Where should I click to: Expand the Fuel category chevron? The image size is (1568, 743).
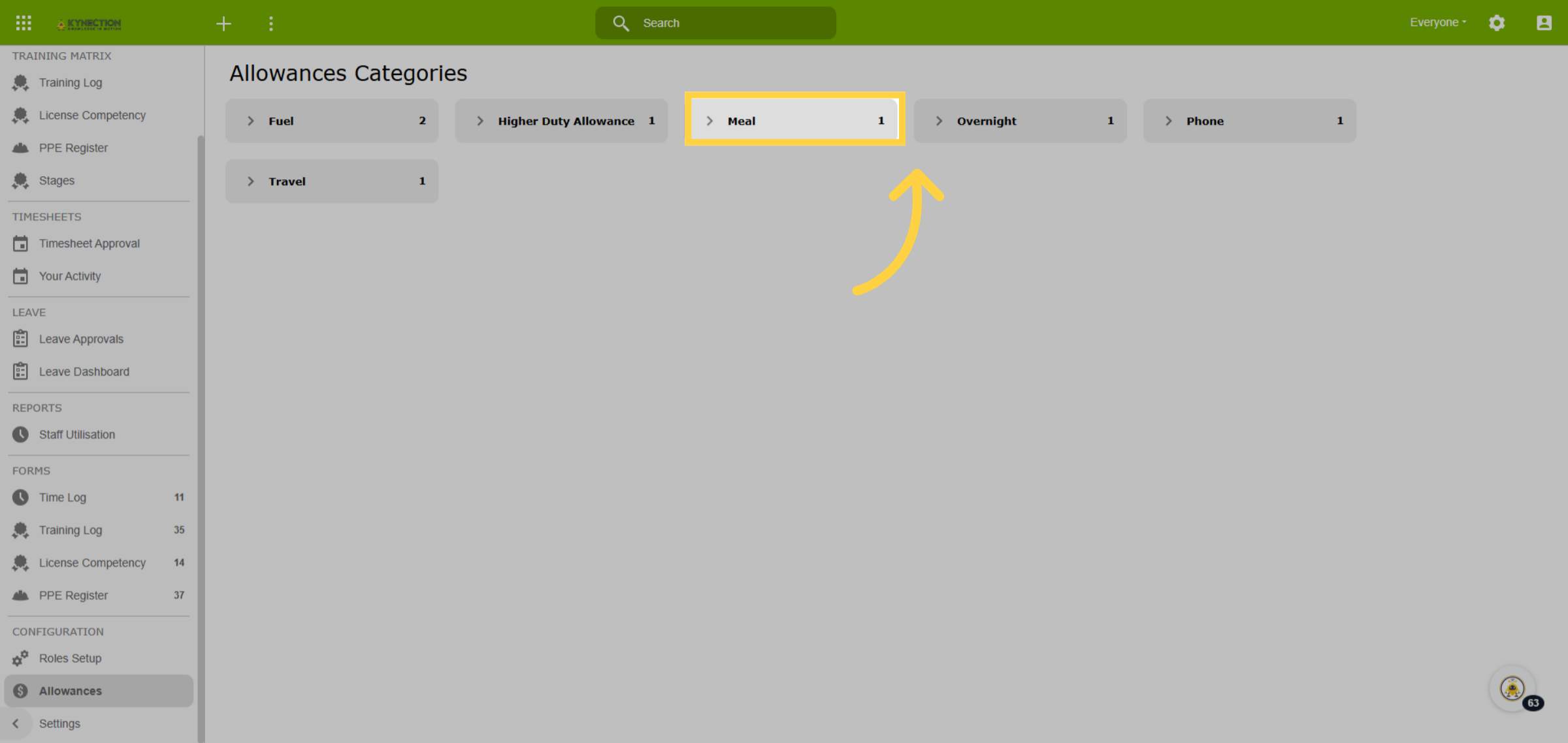pyautogui.click(x=251, y=121)
